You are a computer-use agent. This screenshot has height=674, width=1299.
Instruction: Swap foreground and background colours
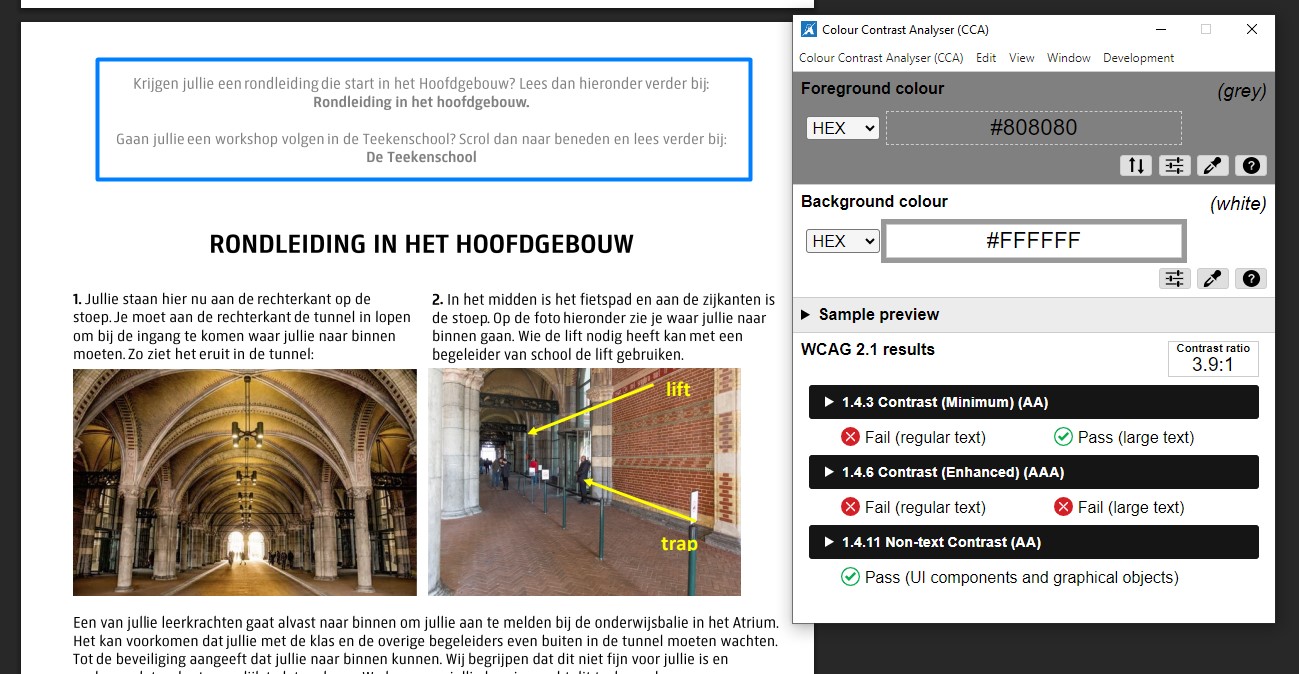click(x=1136, y=166)
